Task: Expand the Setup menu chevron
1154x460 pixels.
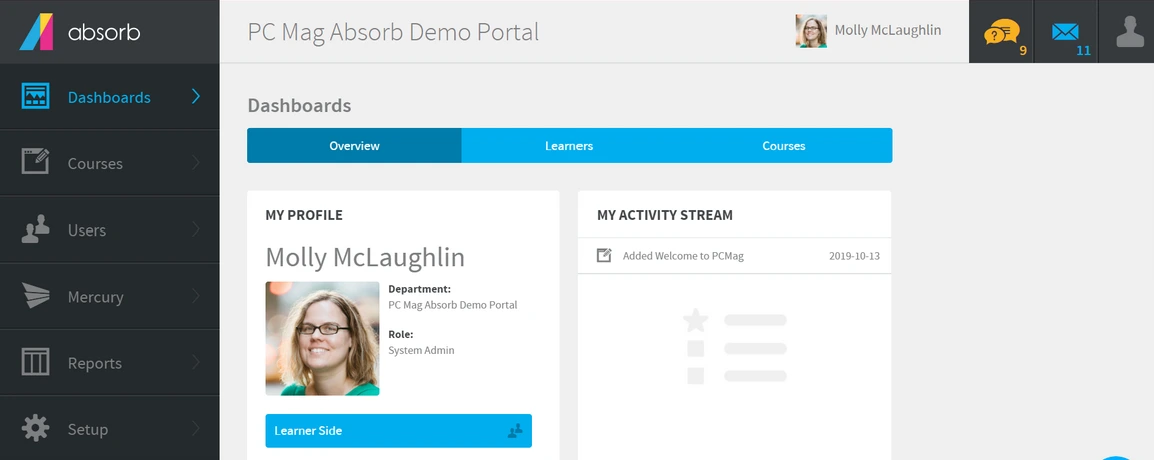Action: [196, 428]
